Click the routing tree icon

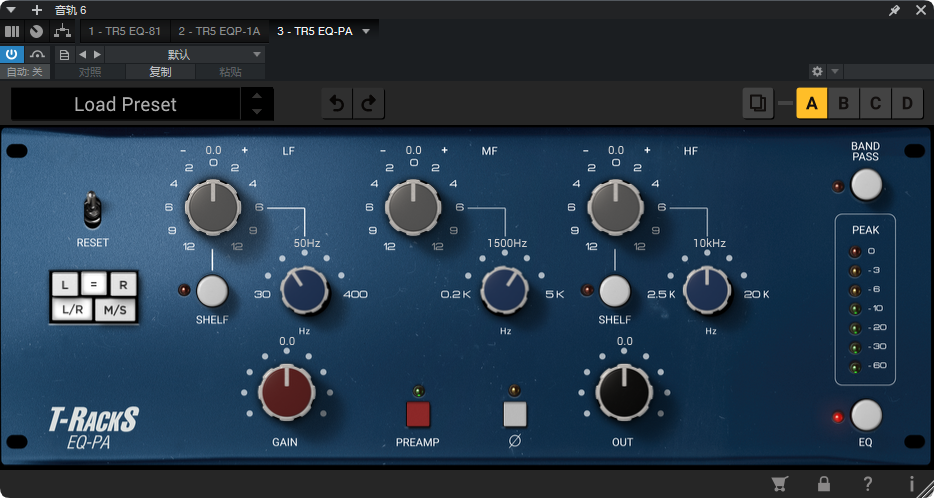coord(62,31)
